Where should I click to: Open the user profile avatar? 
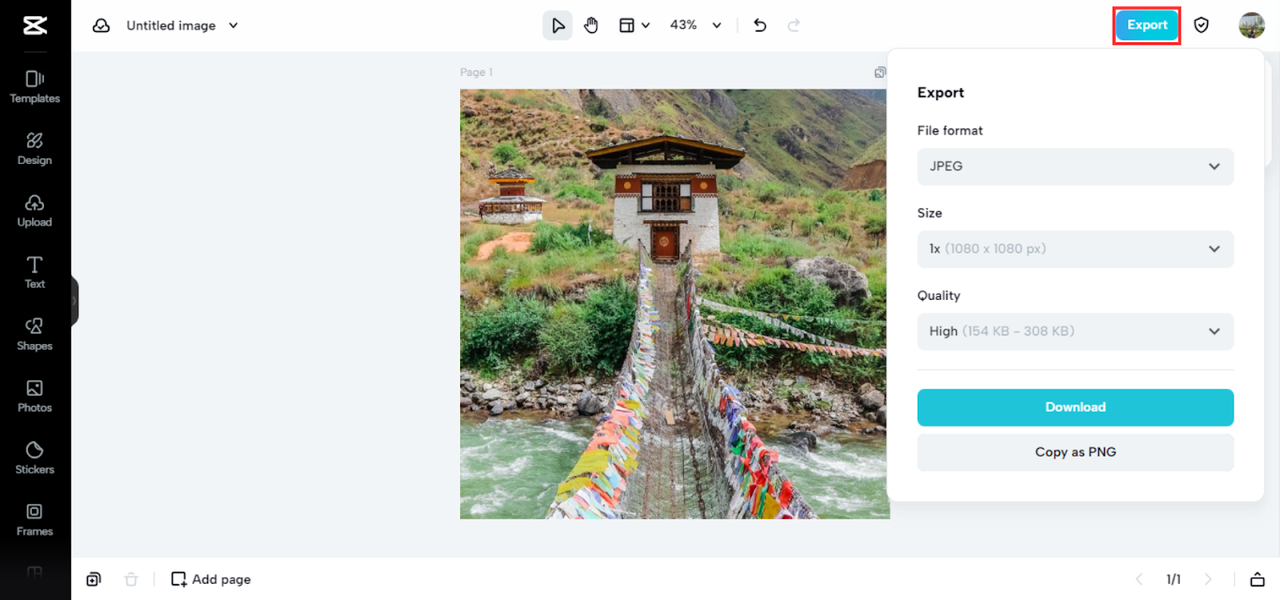pos(1251,26)
